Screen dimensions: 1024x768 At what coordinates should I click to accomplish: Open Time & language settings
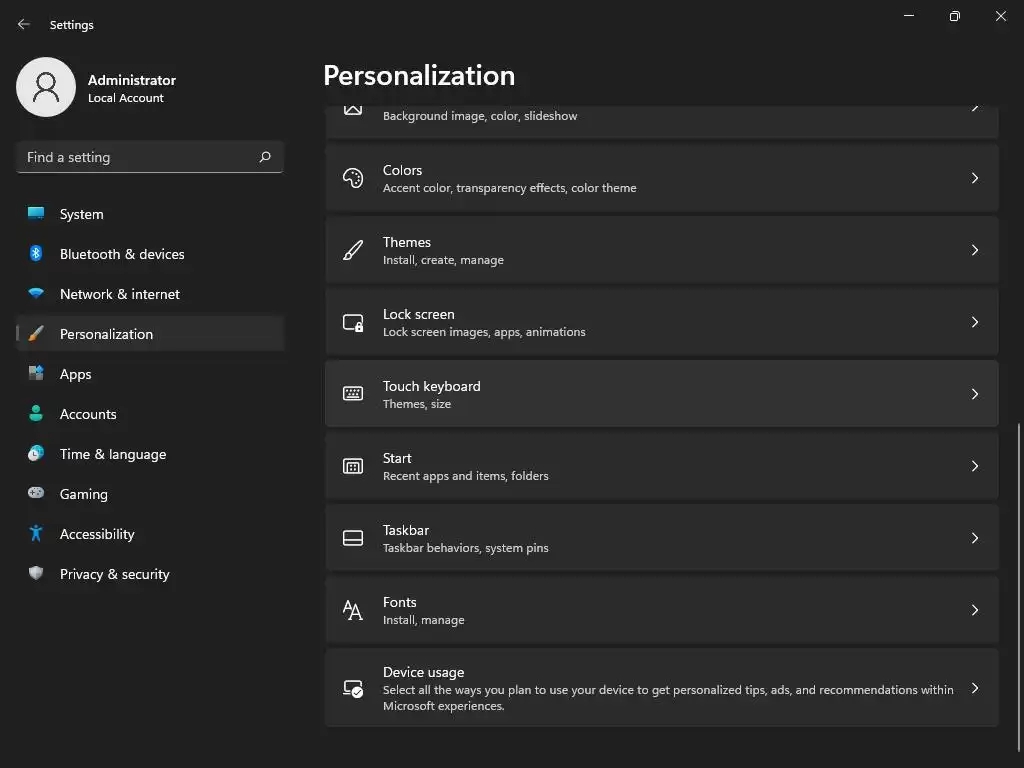click(113, 454)
